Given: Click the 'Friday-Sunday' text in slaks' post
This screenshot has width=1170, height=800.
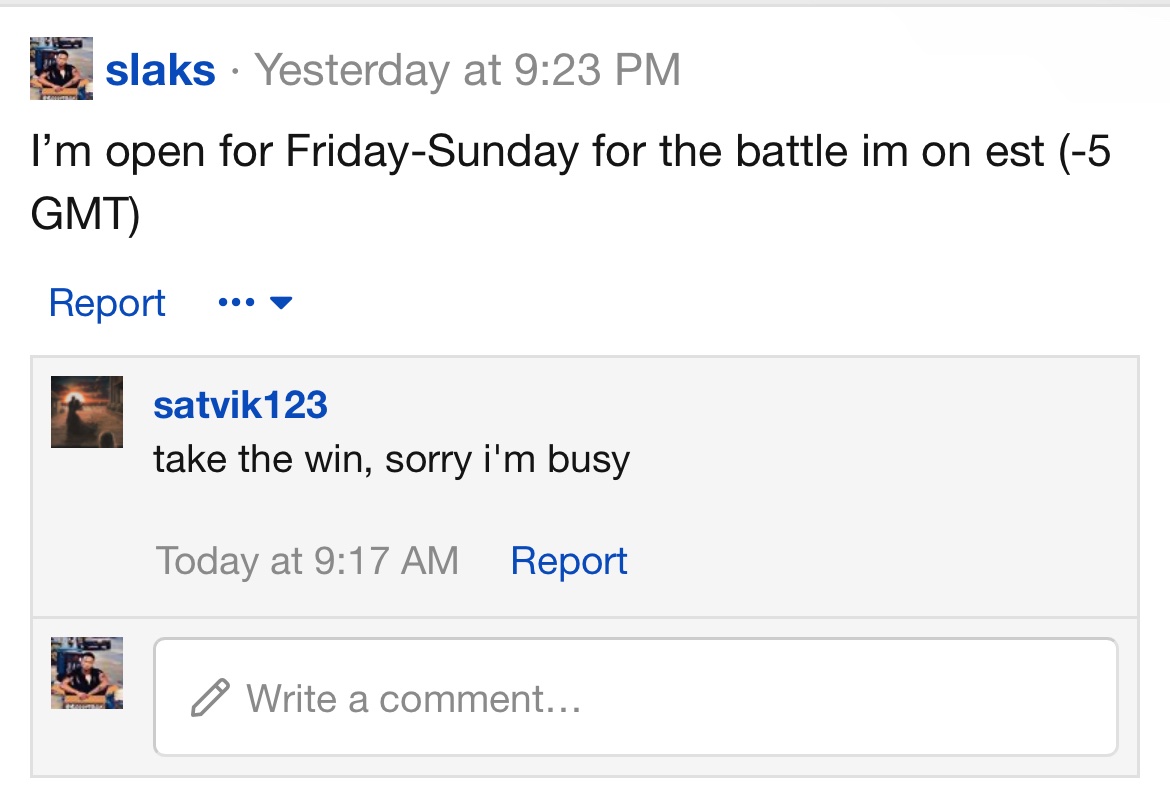Looking at the screenshot, I should (x=432, y=151).
